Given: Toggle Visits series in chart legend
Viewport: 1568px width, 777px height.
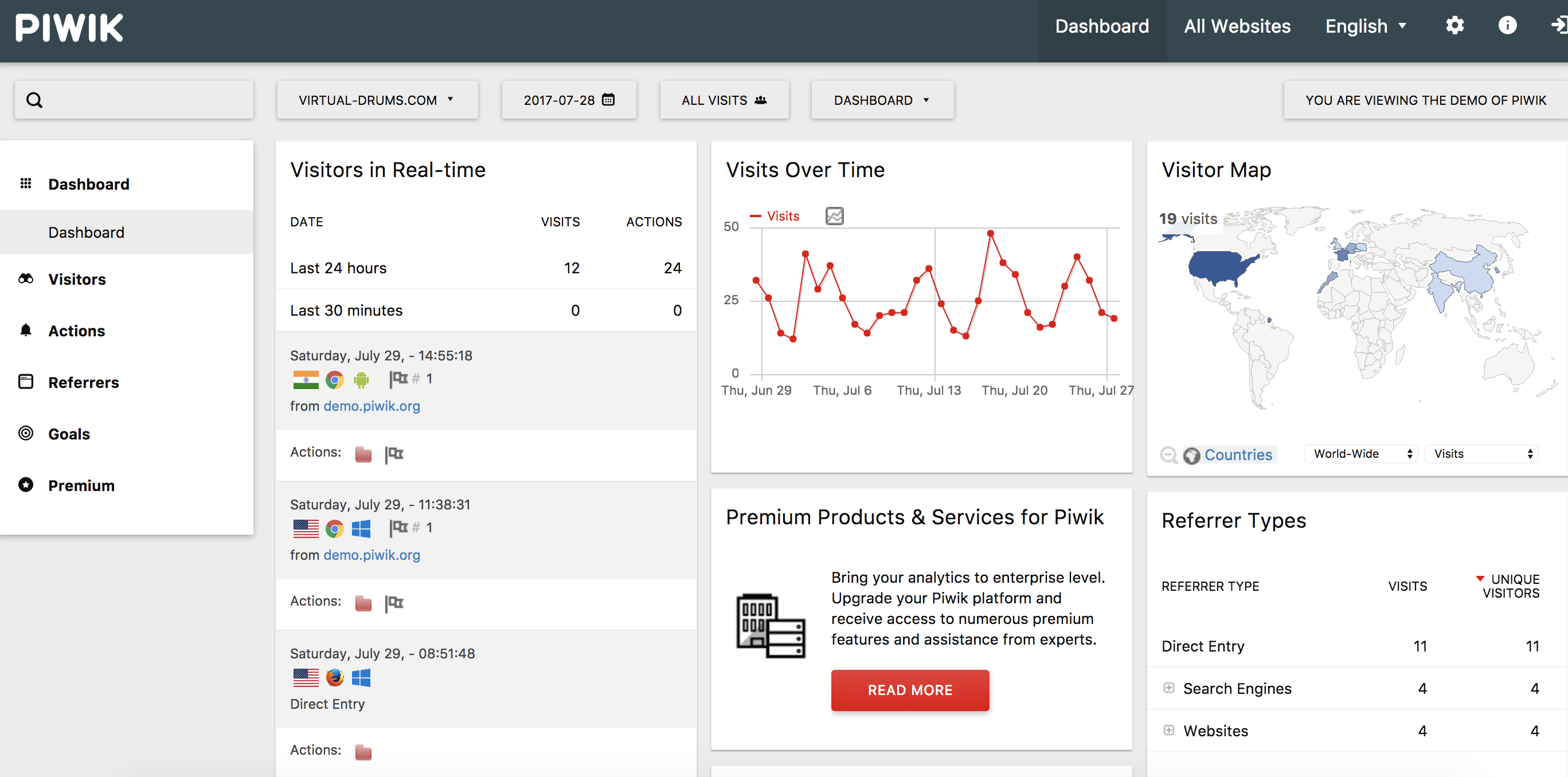Looking at the screenshot, I should [x=775, y=216].
